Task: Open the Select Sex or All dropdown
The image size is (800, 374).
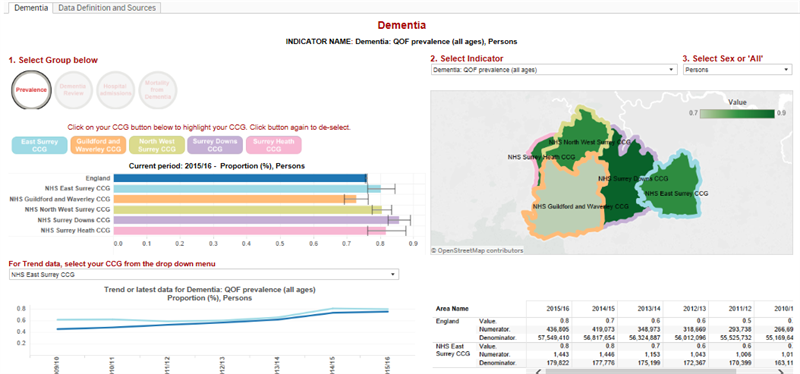Action: [738, 70]
